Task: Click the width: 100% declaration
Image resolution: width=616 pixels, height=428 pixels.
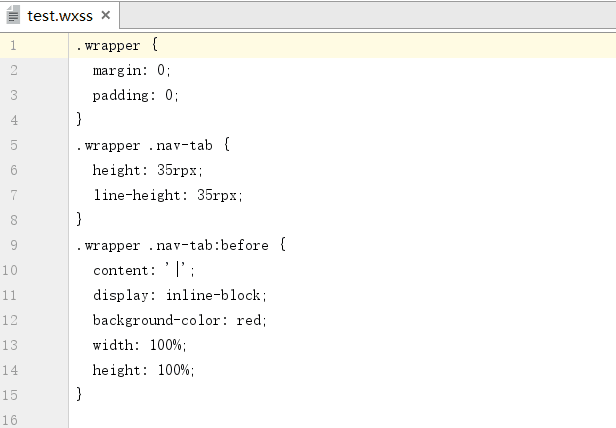Action: click(139, 345)
